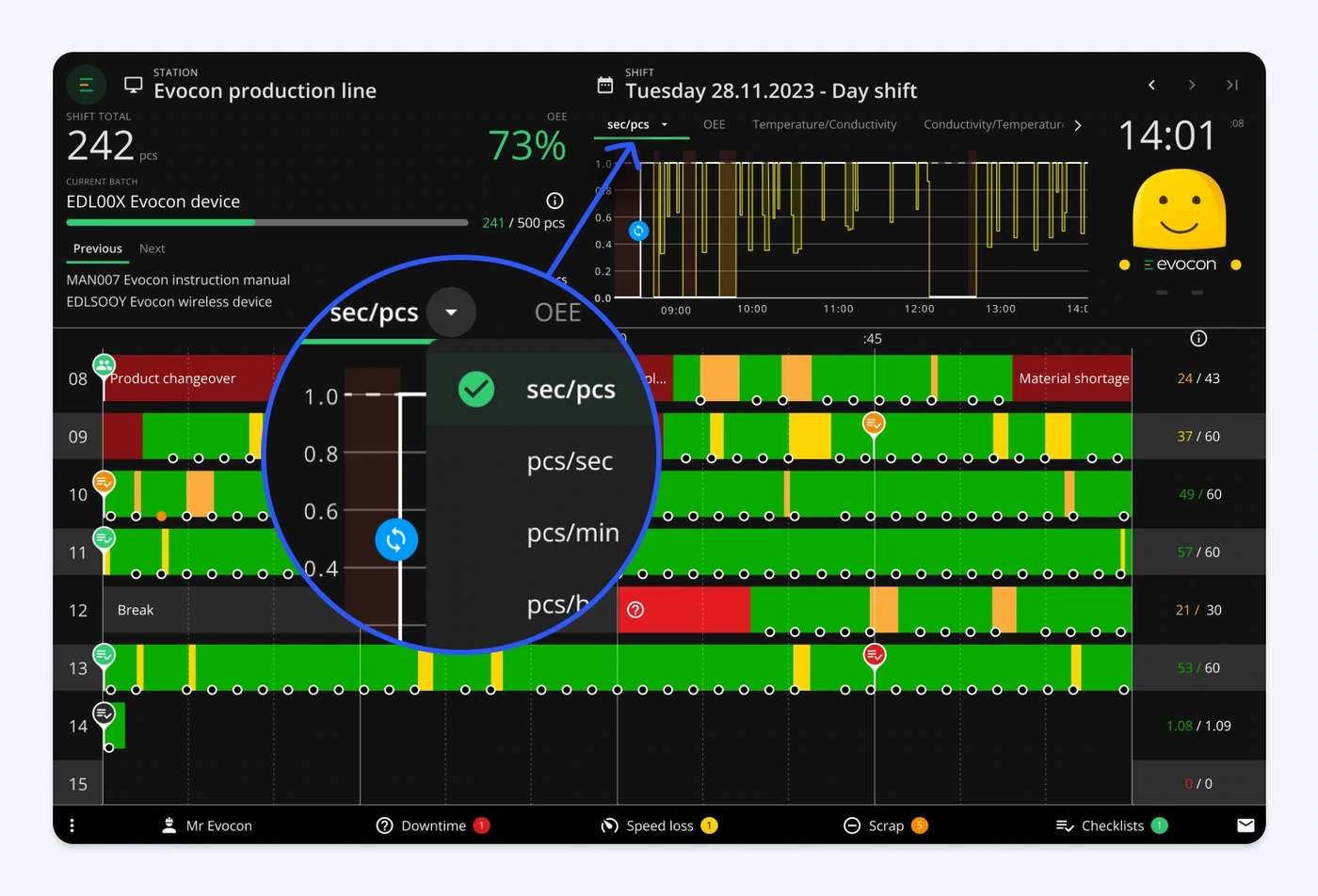Switch to the OEE chart tab
The height and width of the screenshot is (896, 1318).
pos(714,124)
